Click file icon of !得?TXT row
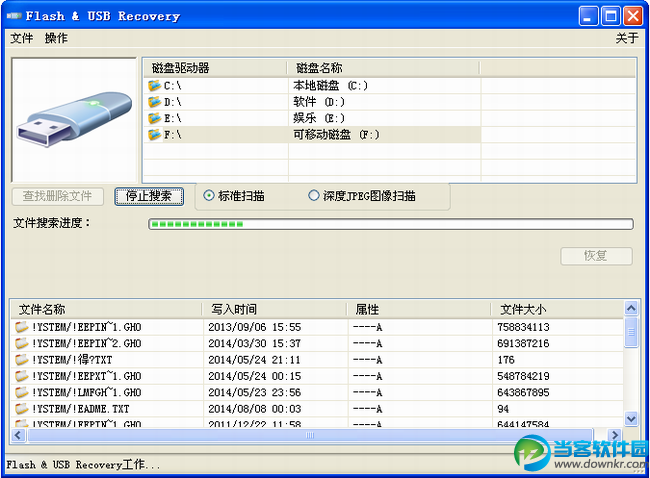The height and width of the screenshot is (478, 650). click(x=22, y=359)
